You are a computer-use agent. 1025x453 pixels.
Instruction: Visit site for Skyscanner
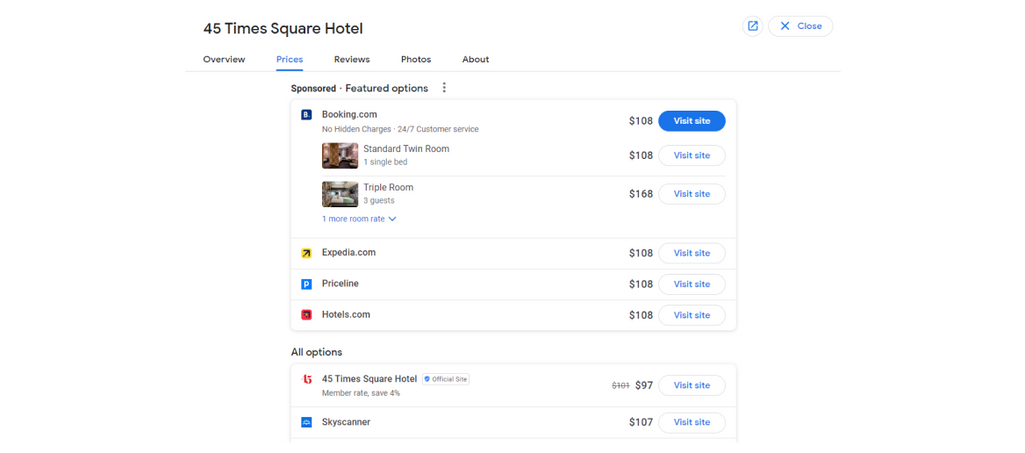(692, 423)
